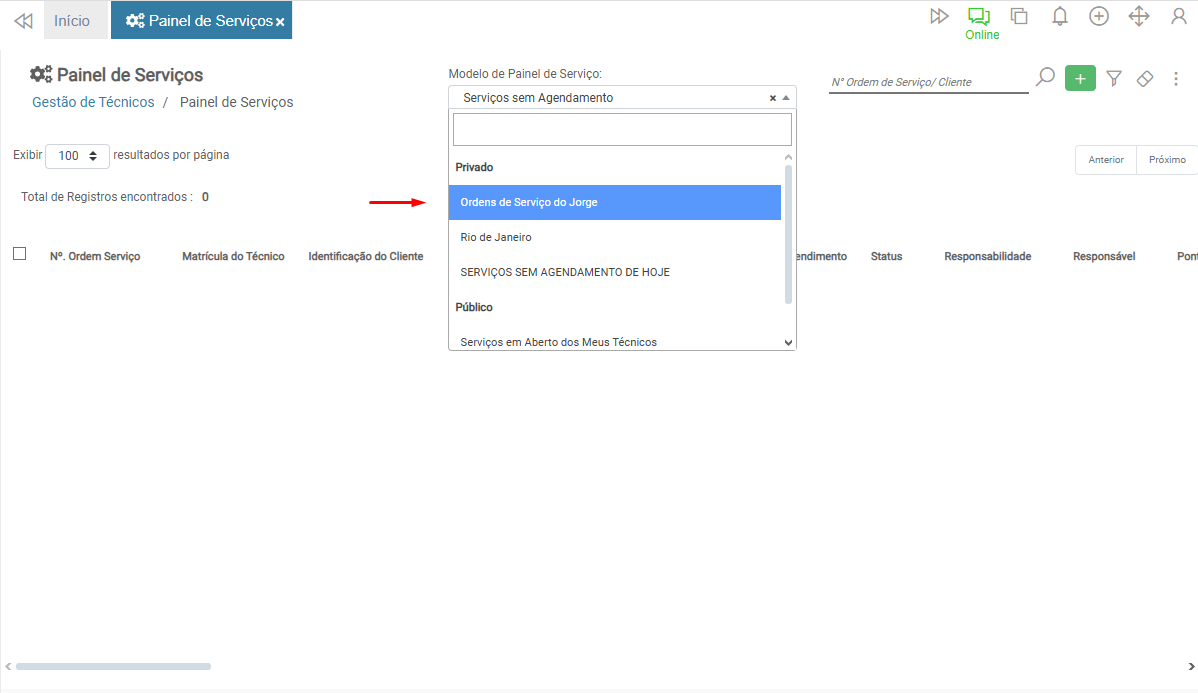
Task: Click the Próximo pagination button
Action: click(x=1167, y=160)
